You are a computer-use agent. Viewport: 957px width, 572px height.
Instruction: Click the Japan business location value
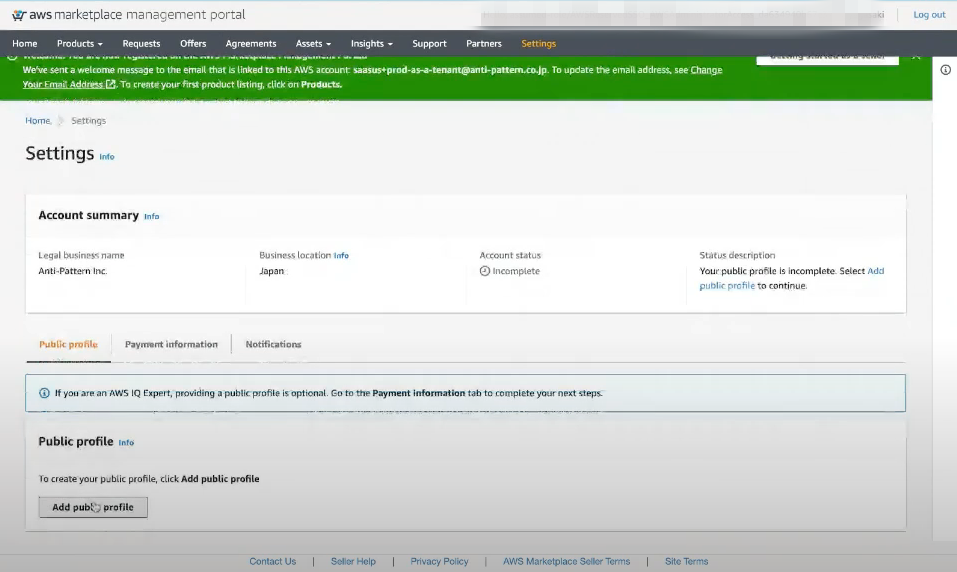(272, 271)
